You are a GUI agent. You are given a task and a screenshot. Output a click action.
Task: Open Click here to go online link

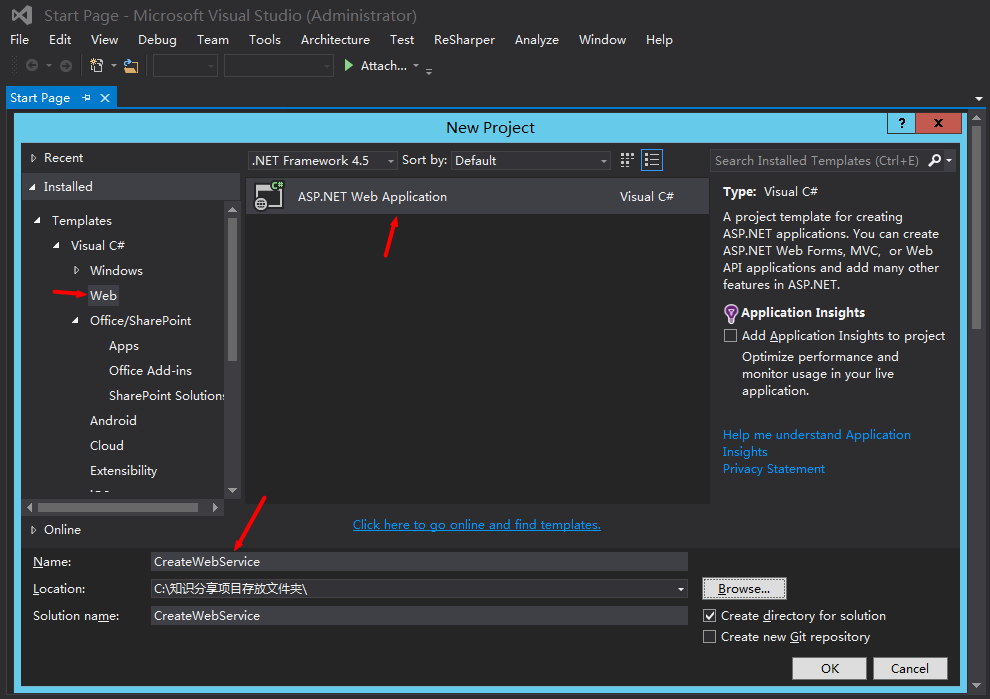click(477, 525)
